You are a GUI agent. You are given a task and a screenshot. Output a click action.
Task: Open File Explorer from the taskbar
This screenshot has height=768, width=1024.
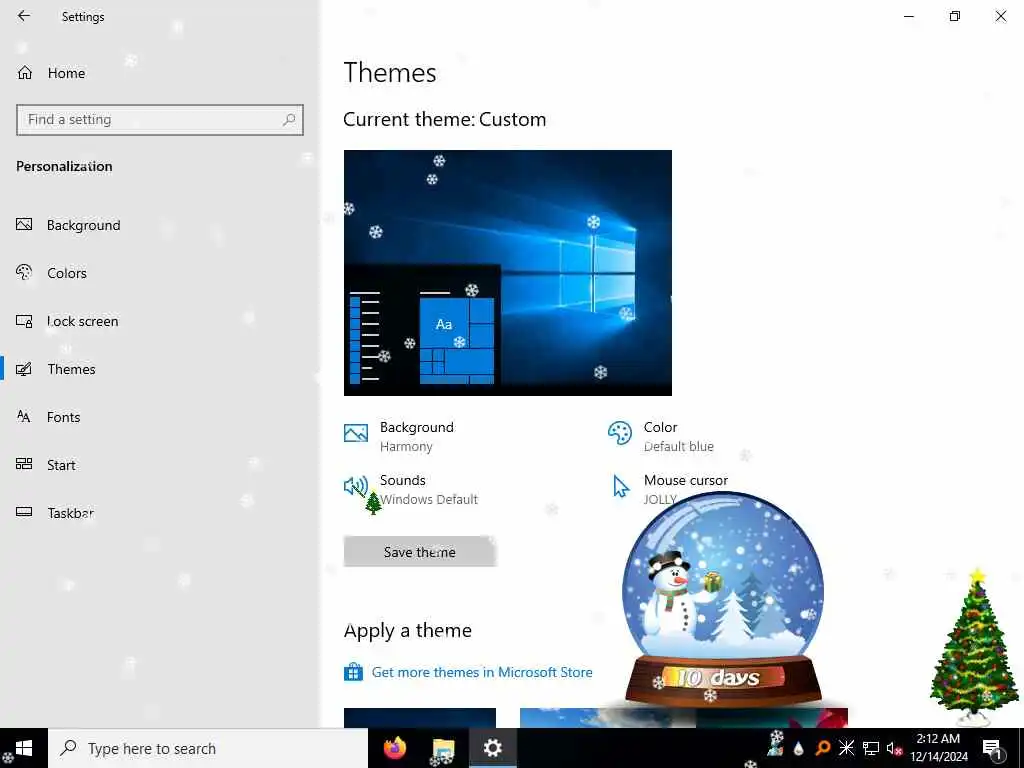(x=443, y=748)
